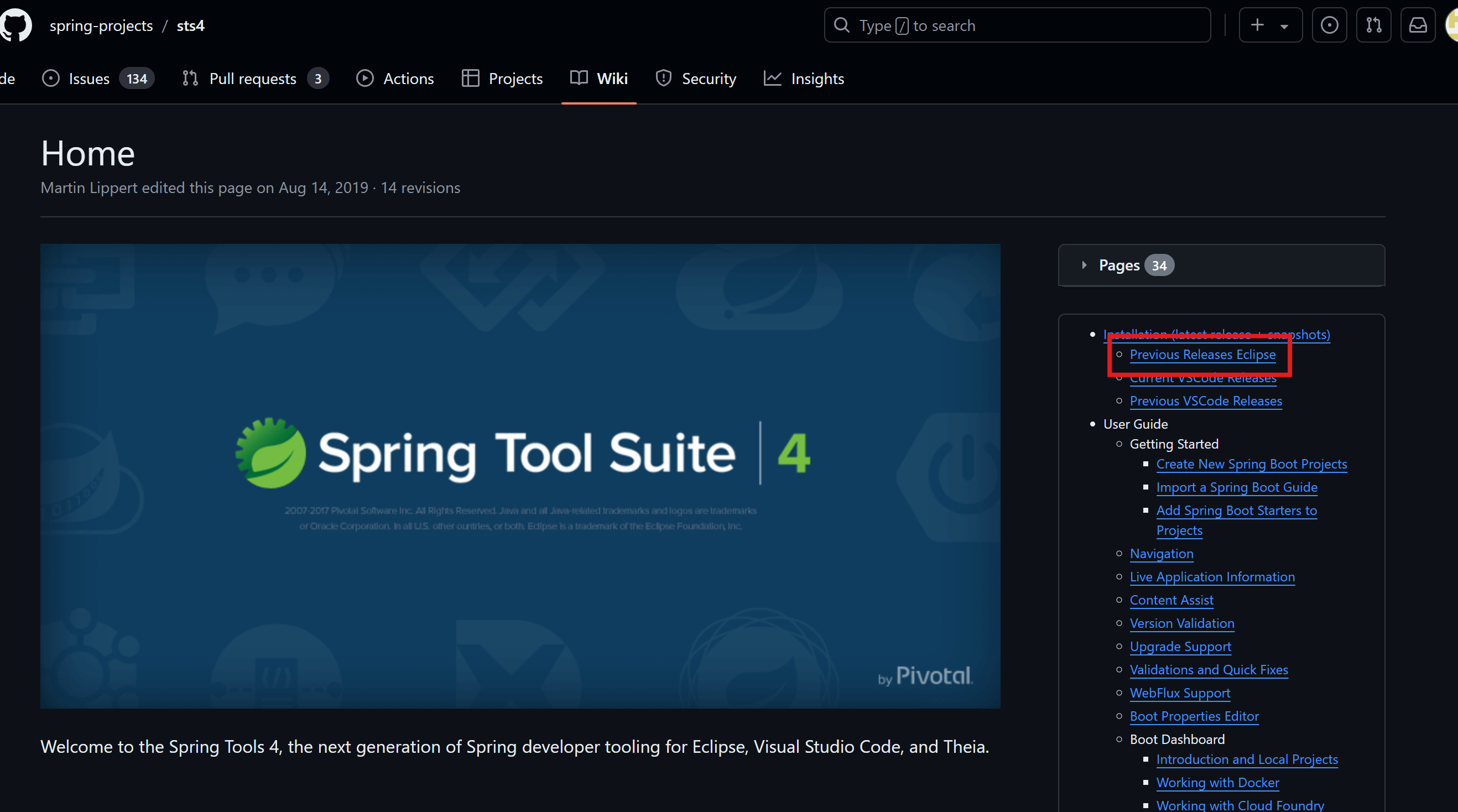The image size is (1458, 812).
Task: Go to Pull requests tab
Action: pyautogui.click(x=252, y=79)
